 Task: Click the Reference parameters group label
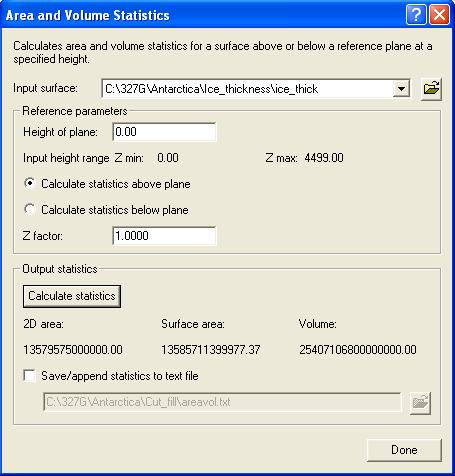pos(75,111)
